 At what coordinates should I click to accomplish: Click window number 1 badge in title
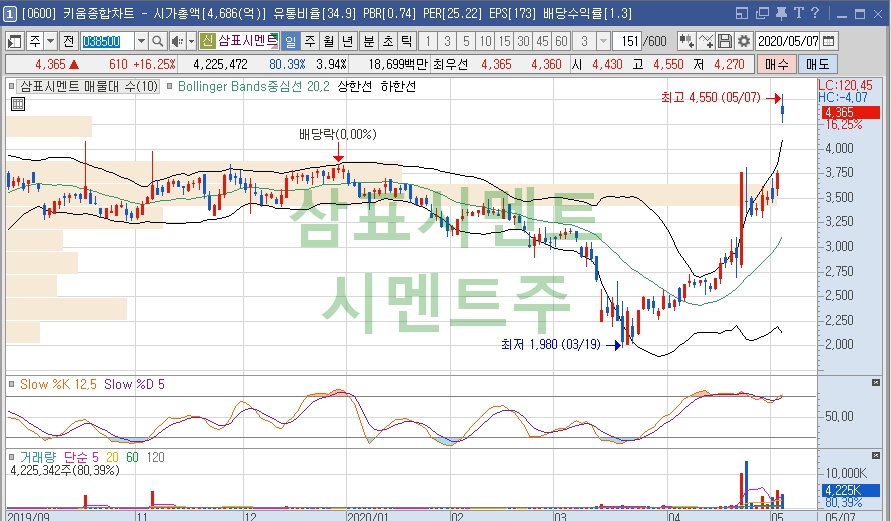[10, 14]
